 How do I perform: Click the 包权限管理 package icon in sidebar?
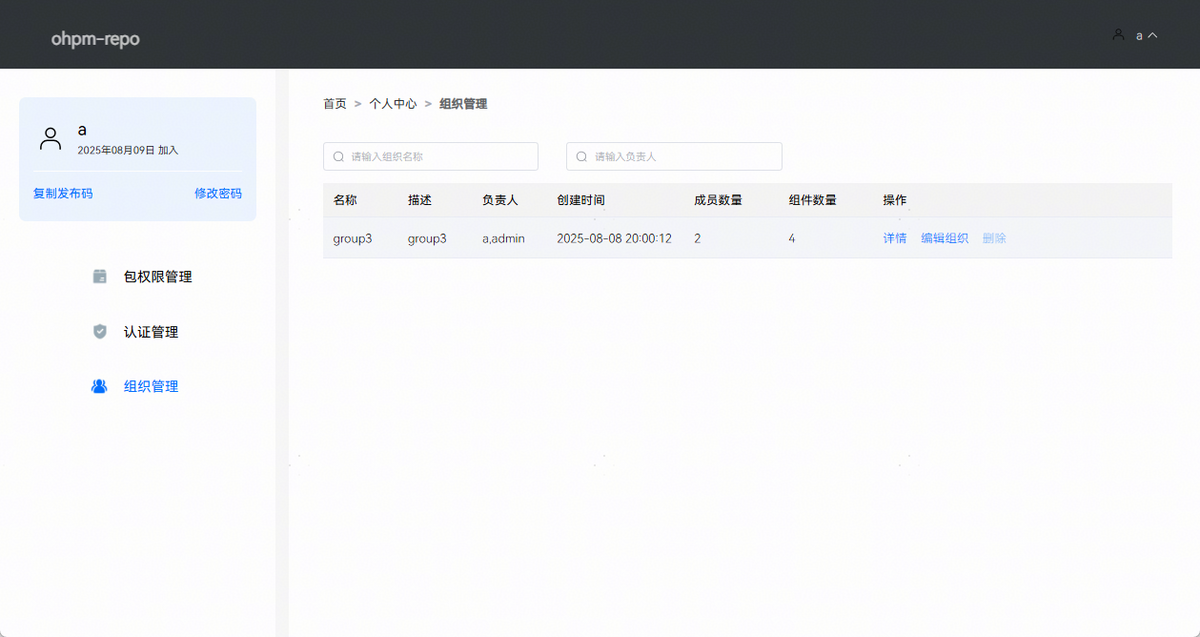click(99, 277)
